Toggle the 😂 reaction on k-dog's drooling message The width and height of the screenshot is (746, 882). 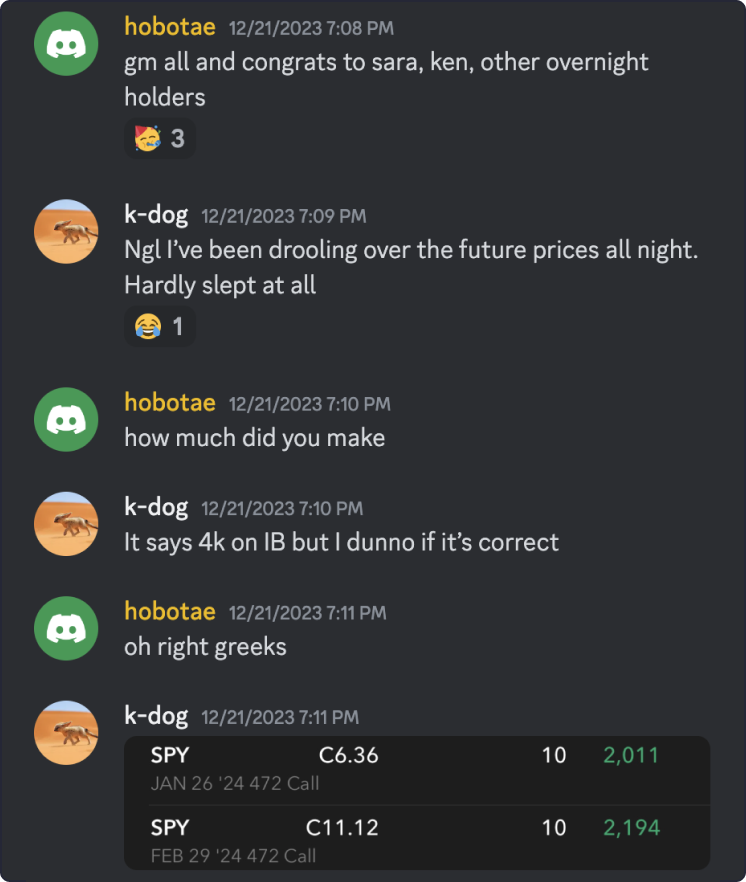click(155, 326)
